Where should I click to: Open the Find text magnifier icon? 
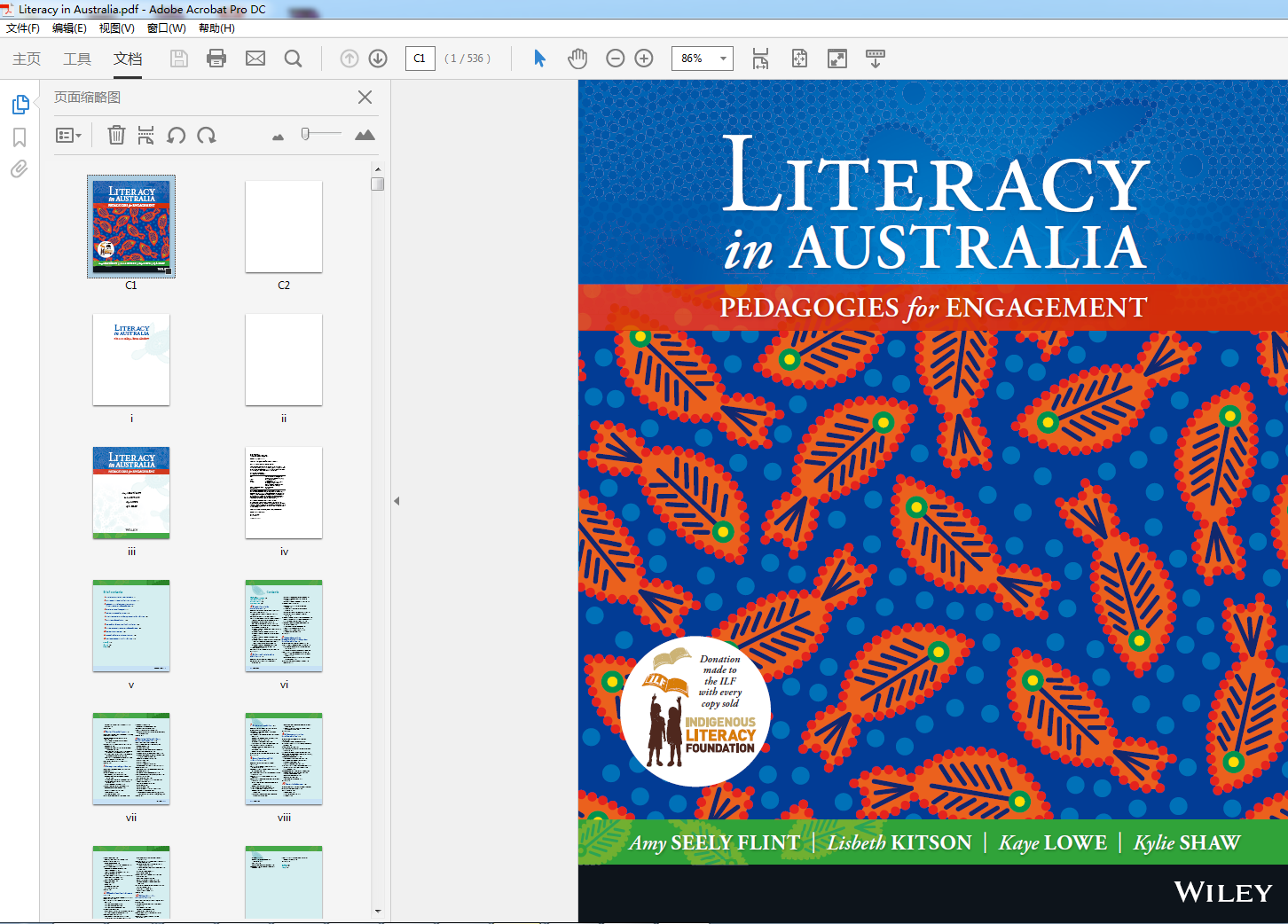click(293, 59)
